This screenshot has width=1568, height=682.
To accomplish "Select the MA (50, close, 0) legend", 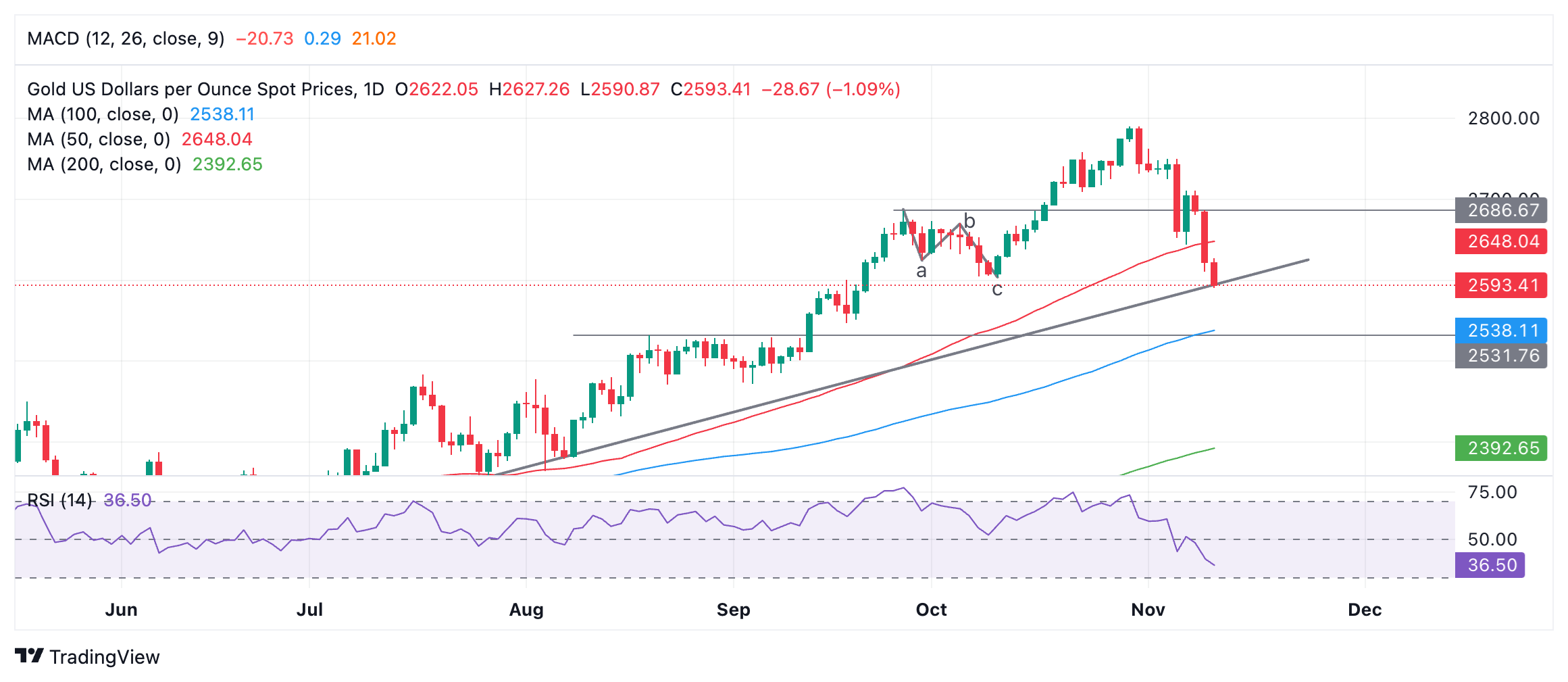I will click(x=99, y=139).
